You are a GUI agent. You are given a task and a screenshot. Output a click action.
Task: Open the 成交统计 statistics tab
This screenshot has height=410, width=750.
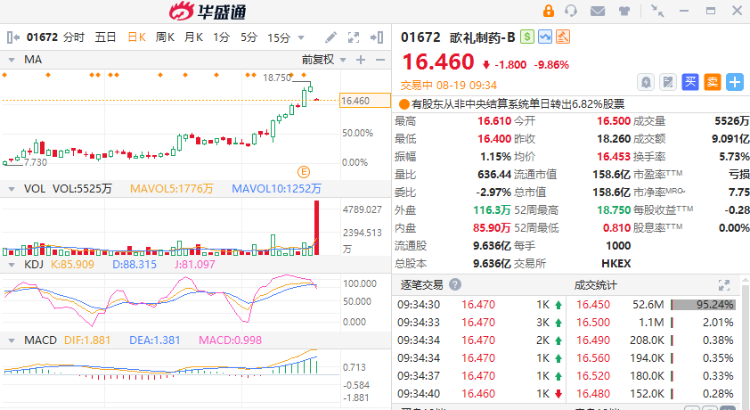pos(595,285)
